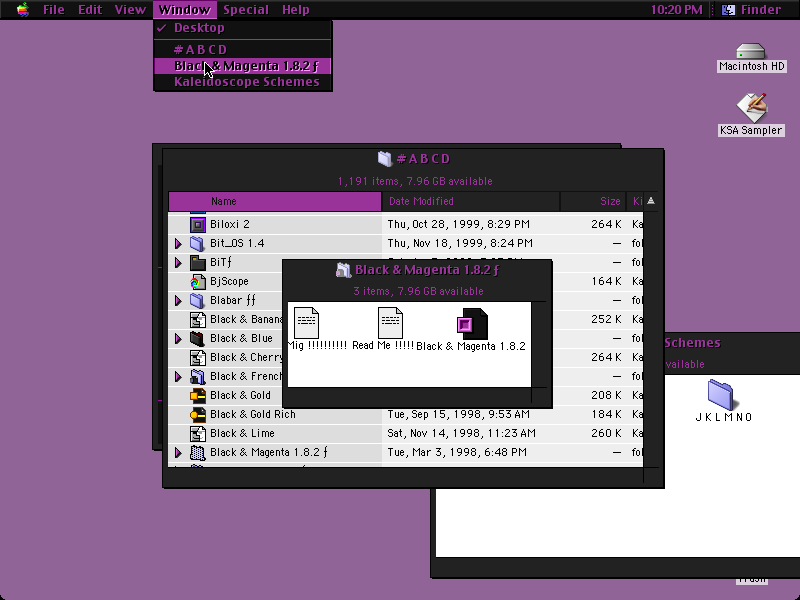The height and width of the screenshot is (600, 800).
Task: Click the Black & Gold Rich file icon
Action: click(197, 414)
